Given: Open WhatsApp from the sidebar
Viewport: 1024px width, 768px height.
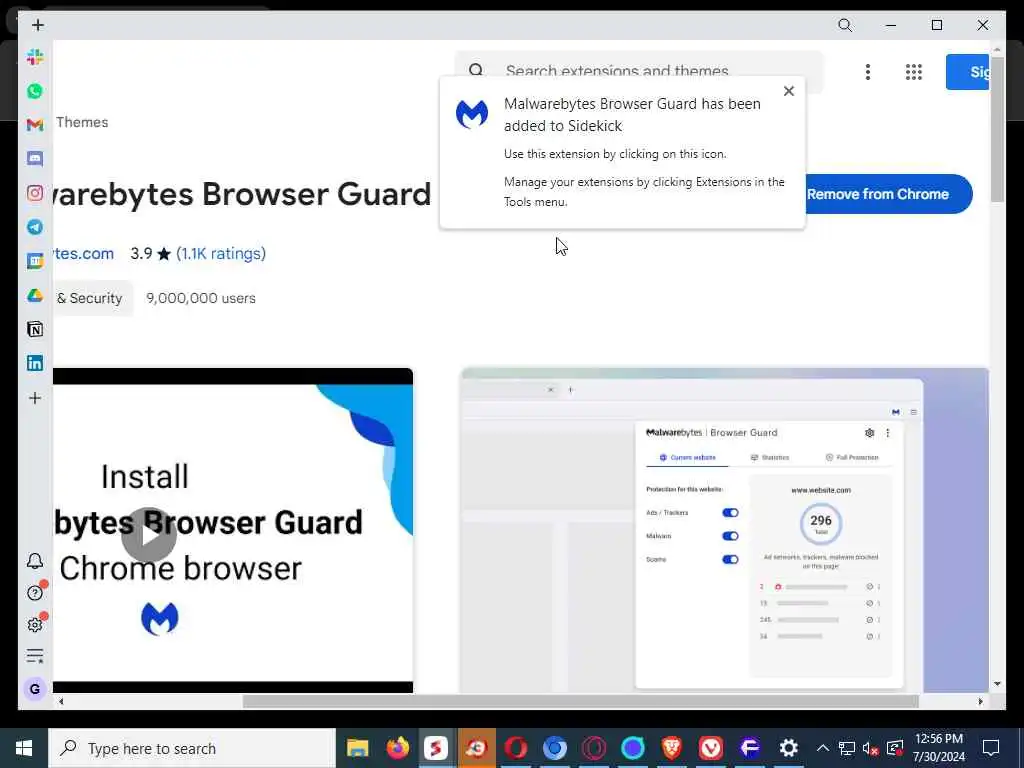Looking at the screenshot, I should click(35, 91).
